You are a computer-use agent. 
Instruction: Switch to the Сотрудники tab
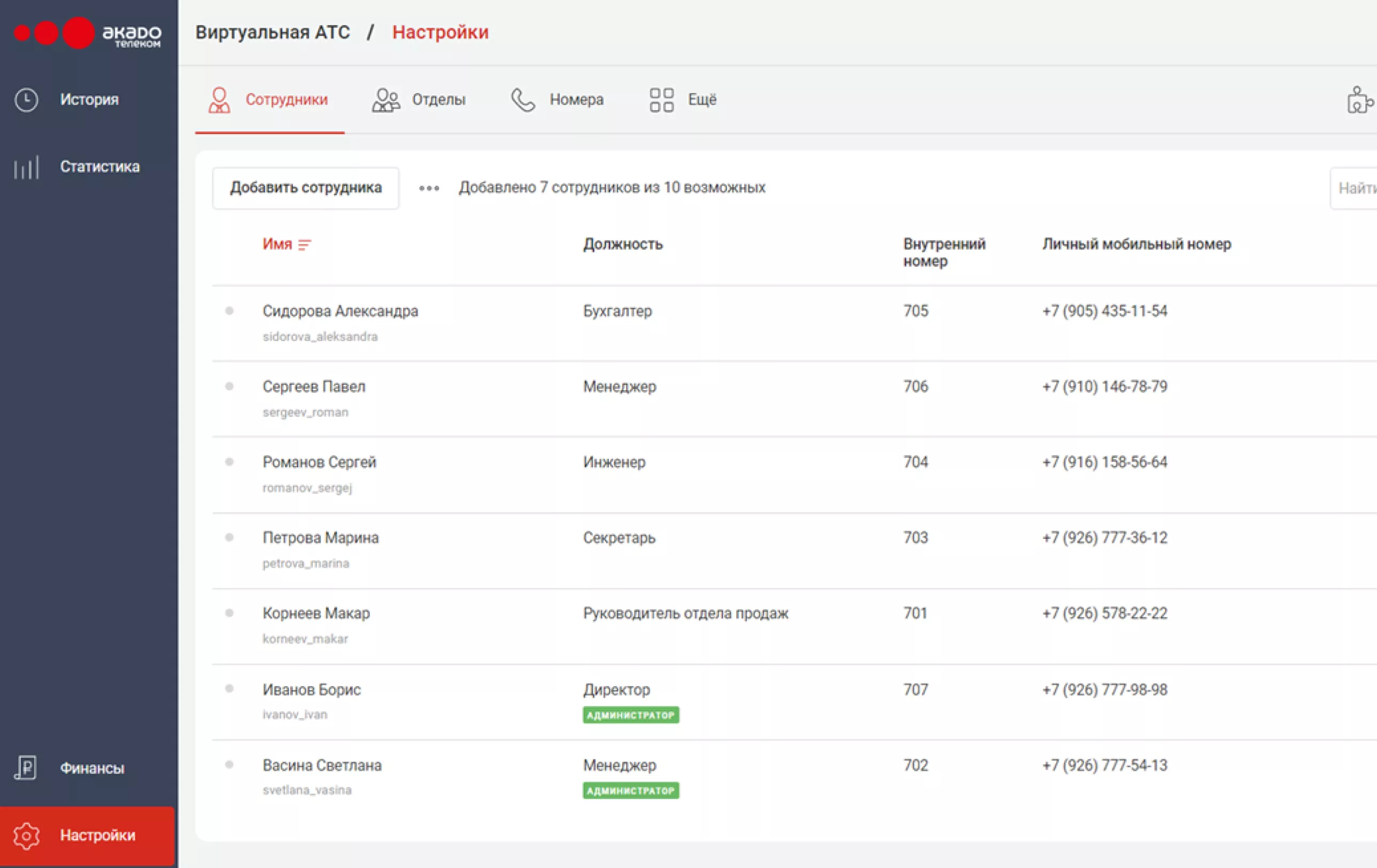click(269, 99)
